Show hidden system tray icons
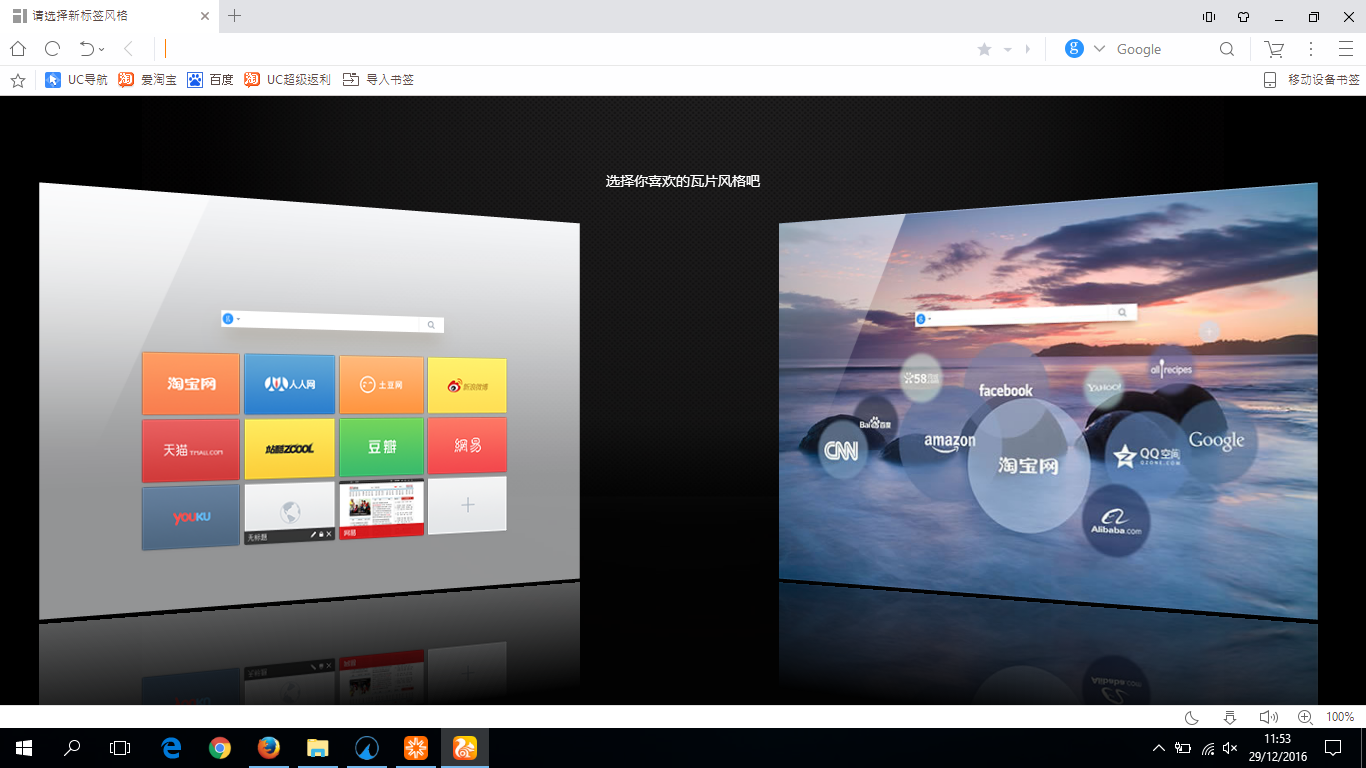 coord(1158,748)
